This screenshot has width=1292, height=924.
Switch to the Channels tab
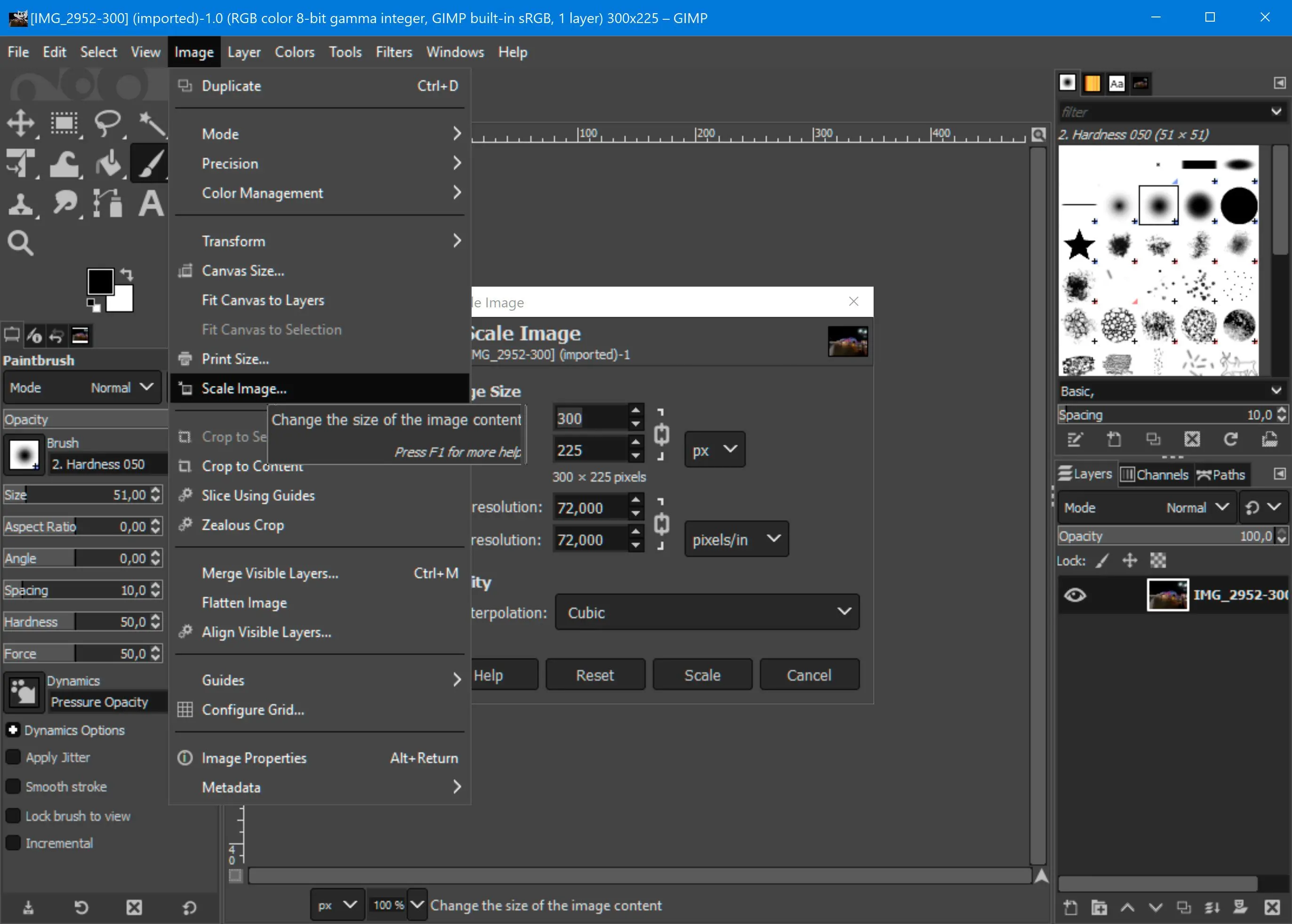pos(1154,474)
